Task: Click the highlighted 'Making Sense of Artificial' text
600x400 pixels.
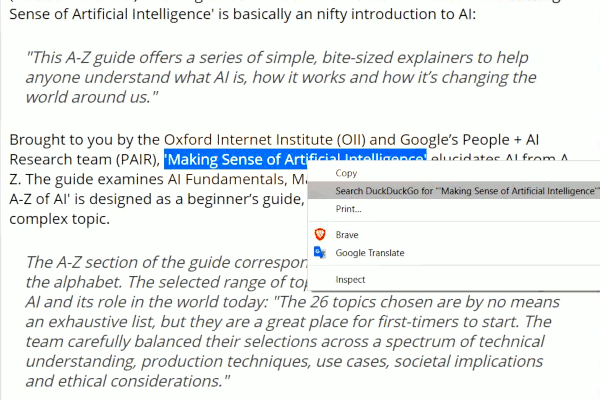Action: coord(236,159)
